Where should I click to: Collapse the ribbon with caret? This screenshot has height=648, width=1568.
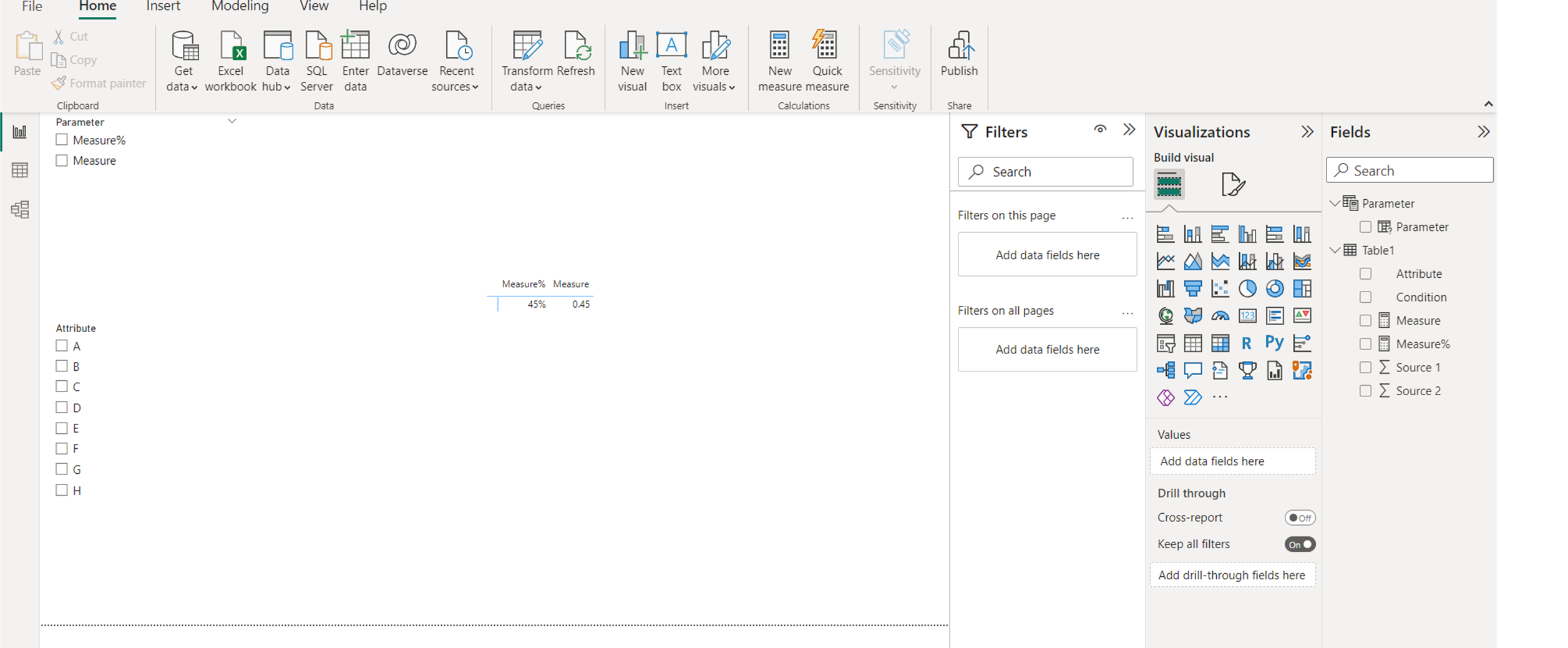pyautogui.click(x=1488, y=104)
